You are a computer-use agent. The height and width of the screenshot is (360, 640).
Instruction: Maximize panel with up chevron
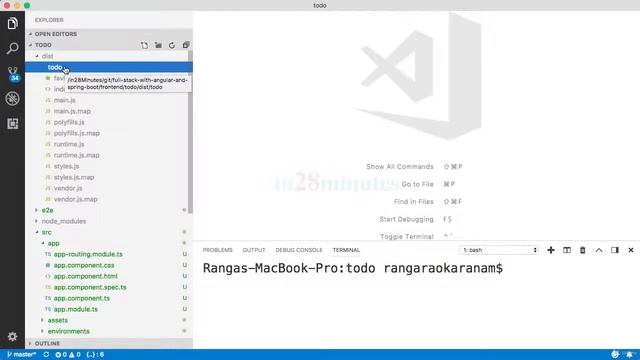click(x=599, y=250)
